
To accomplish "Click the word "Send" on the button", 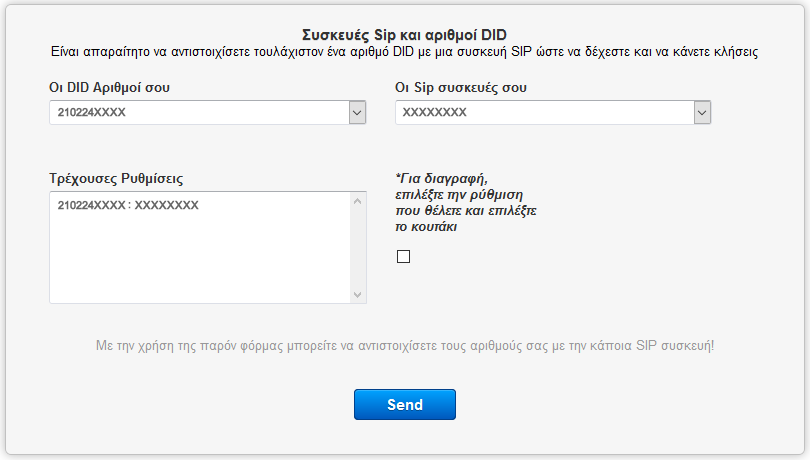I will click(x=404, y=405).
